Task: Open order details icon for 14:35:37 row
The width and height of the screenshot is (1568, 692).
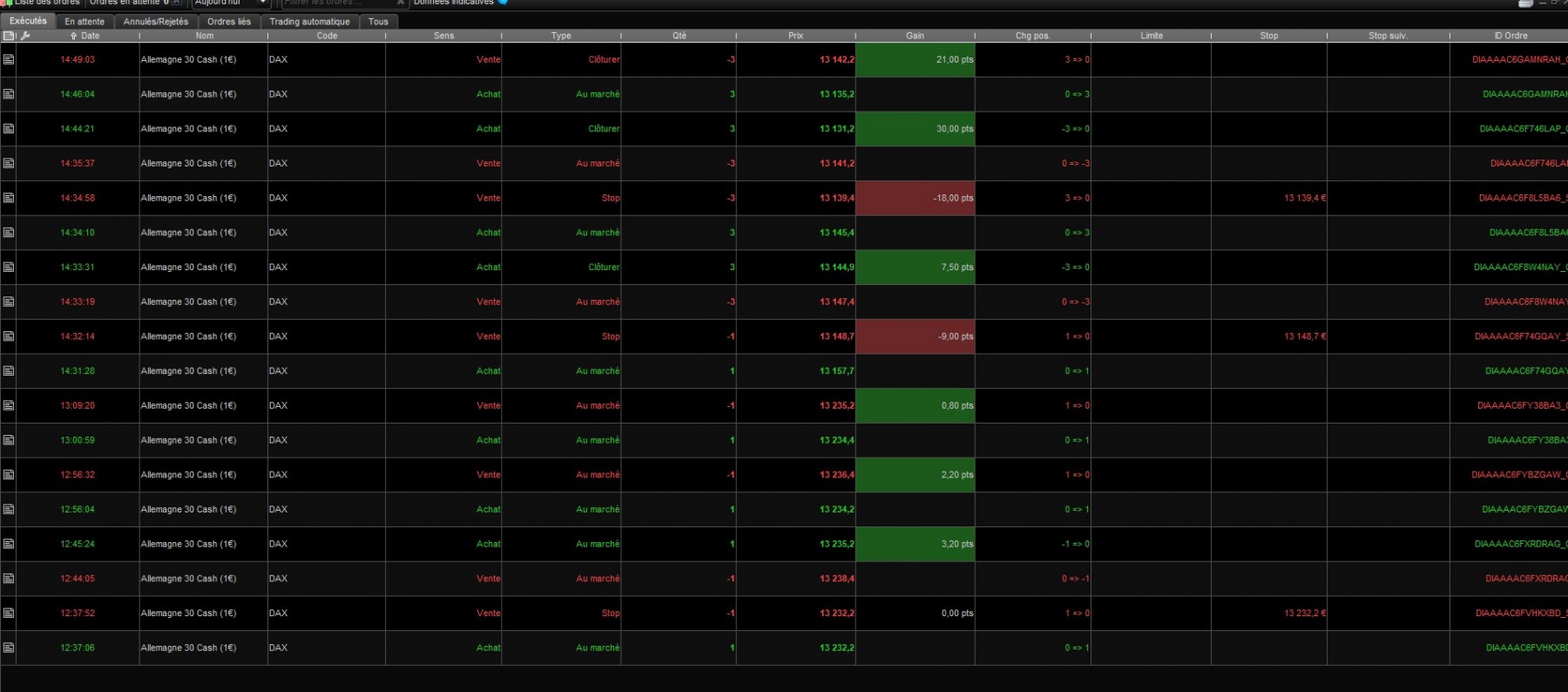Action: (x=9, y=163)
